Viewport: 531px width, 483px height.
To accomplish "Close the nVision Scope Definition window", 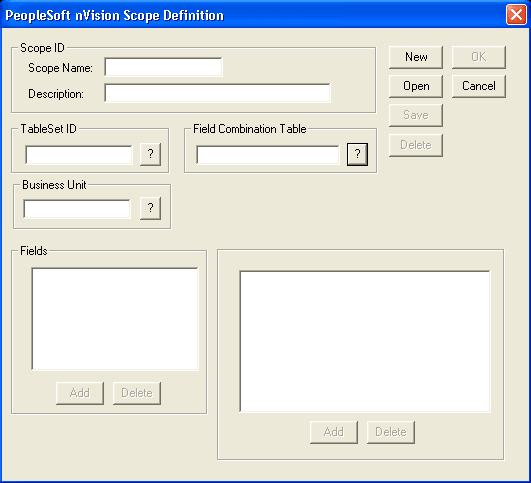I will tap(516, 15).
